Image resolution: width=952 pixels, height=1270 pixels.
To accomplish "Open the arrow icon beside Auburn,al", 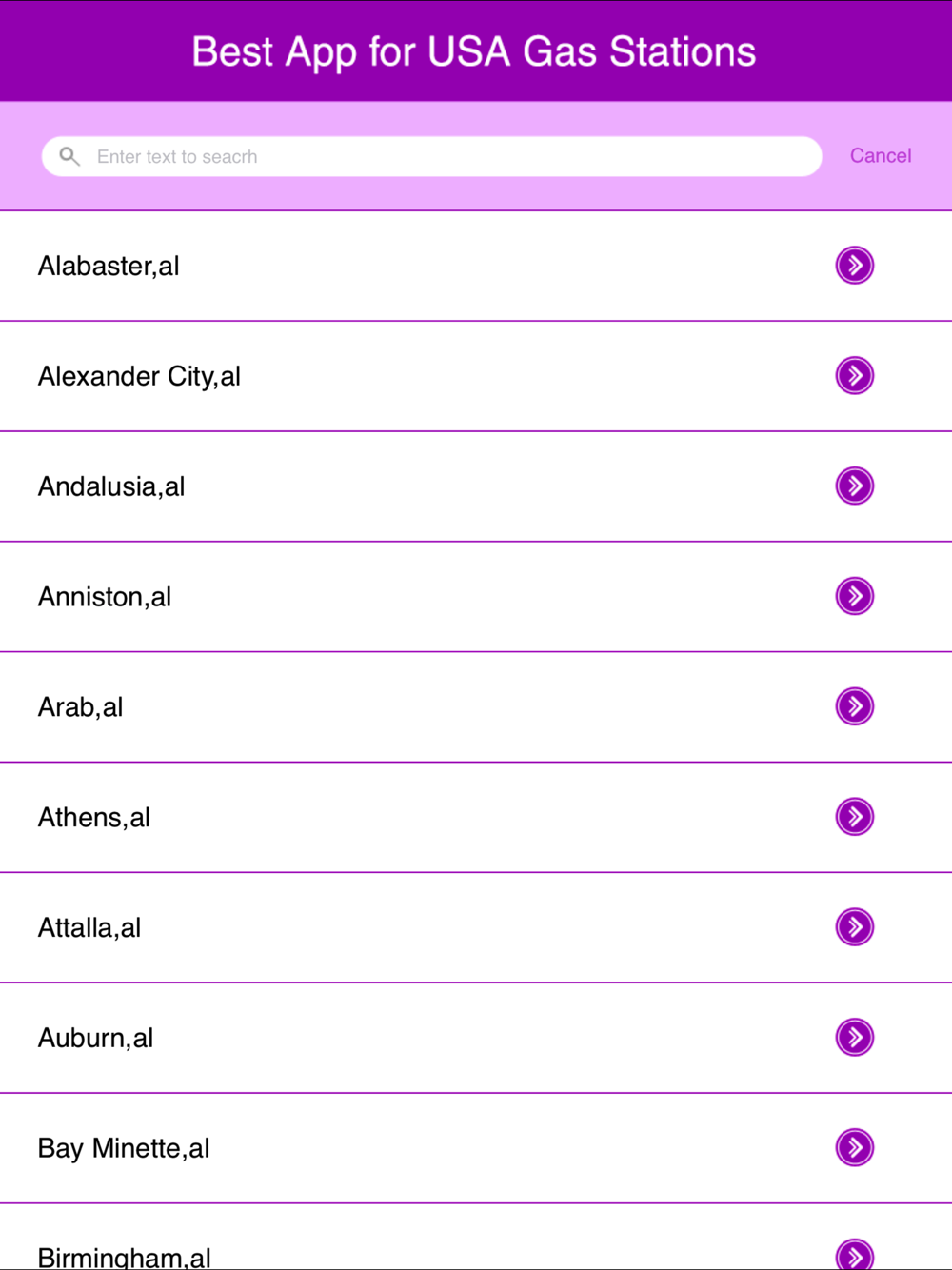I will click(x=855, y=1038).
